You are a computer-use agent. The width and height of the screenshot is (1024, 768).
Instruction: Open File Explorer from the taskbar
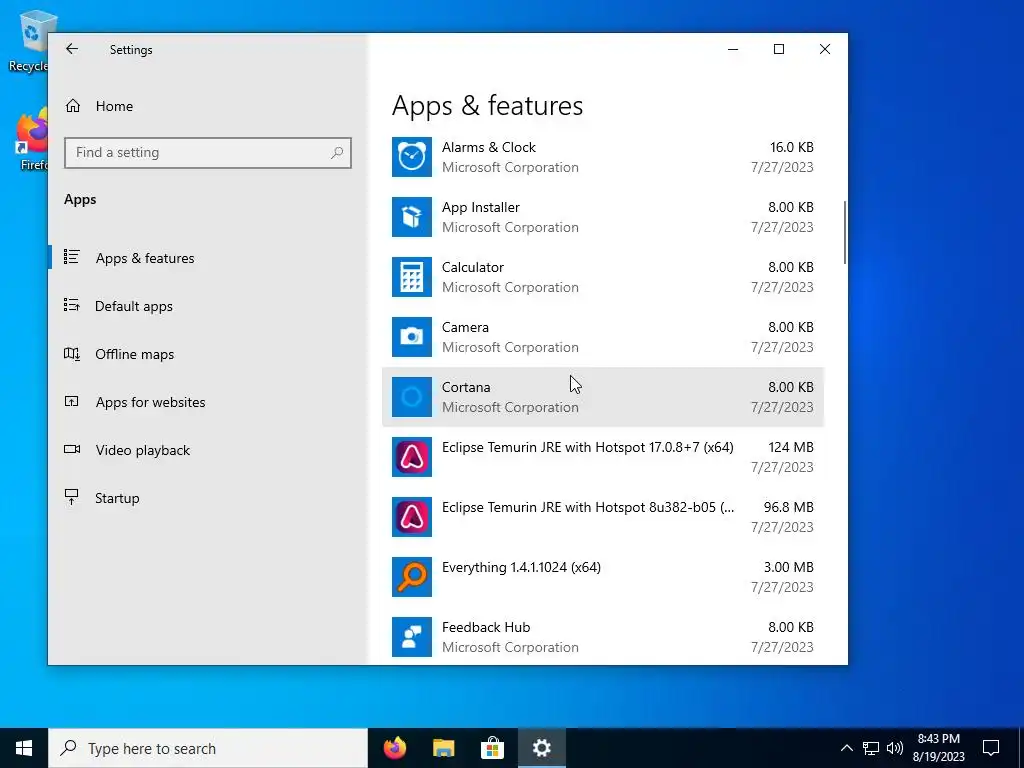point(443,748)
